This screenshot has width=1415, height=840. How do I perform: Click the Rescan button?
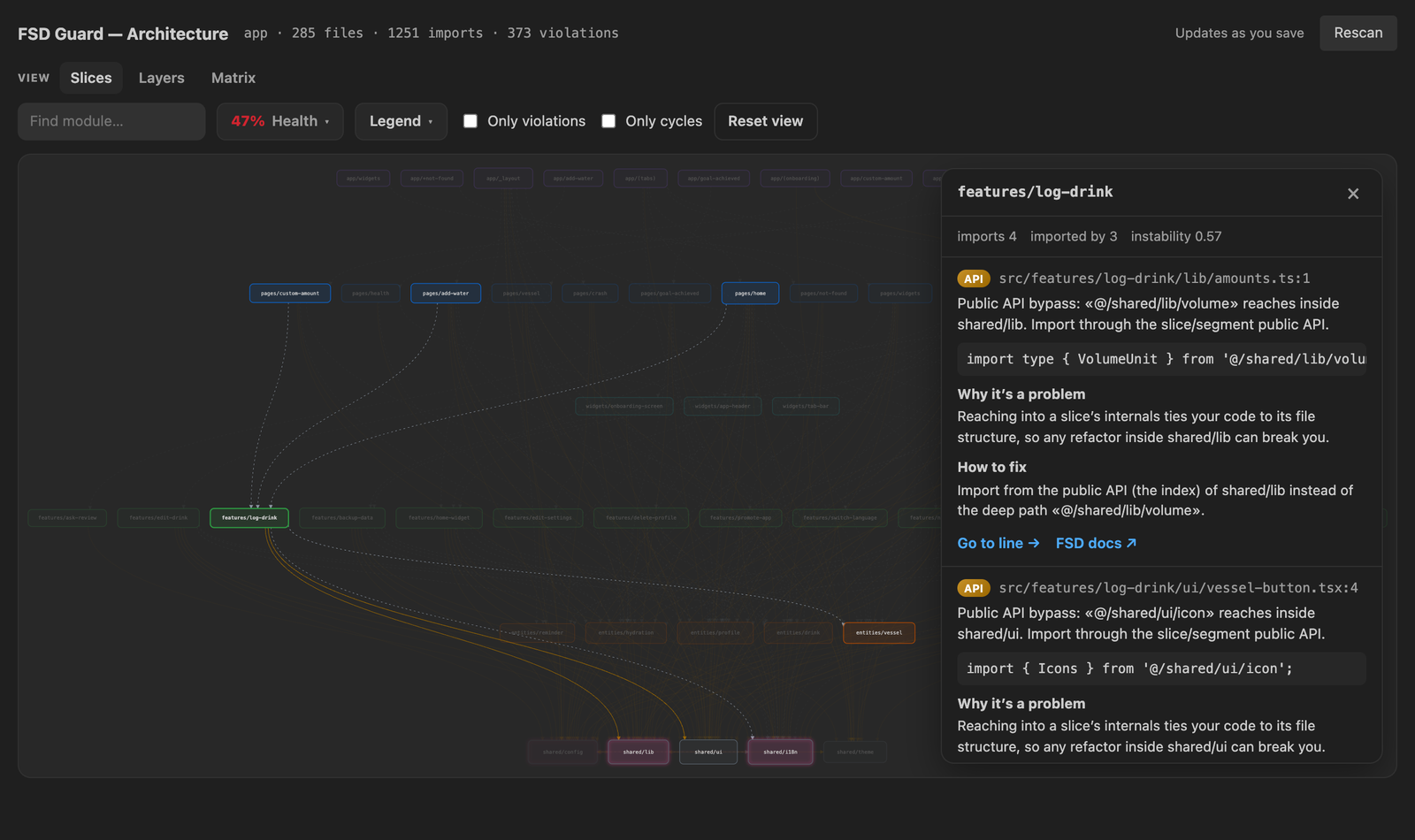click(1358, 33)
